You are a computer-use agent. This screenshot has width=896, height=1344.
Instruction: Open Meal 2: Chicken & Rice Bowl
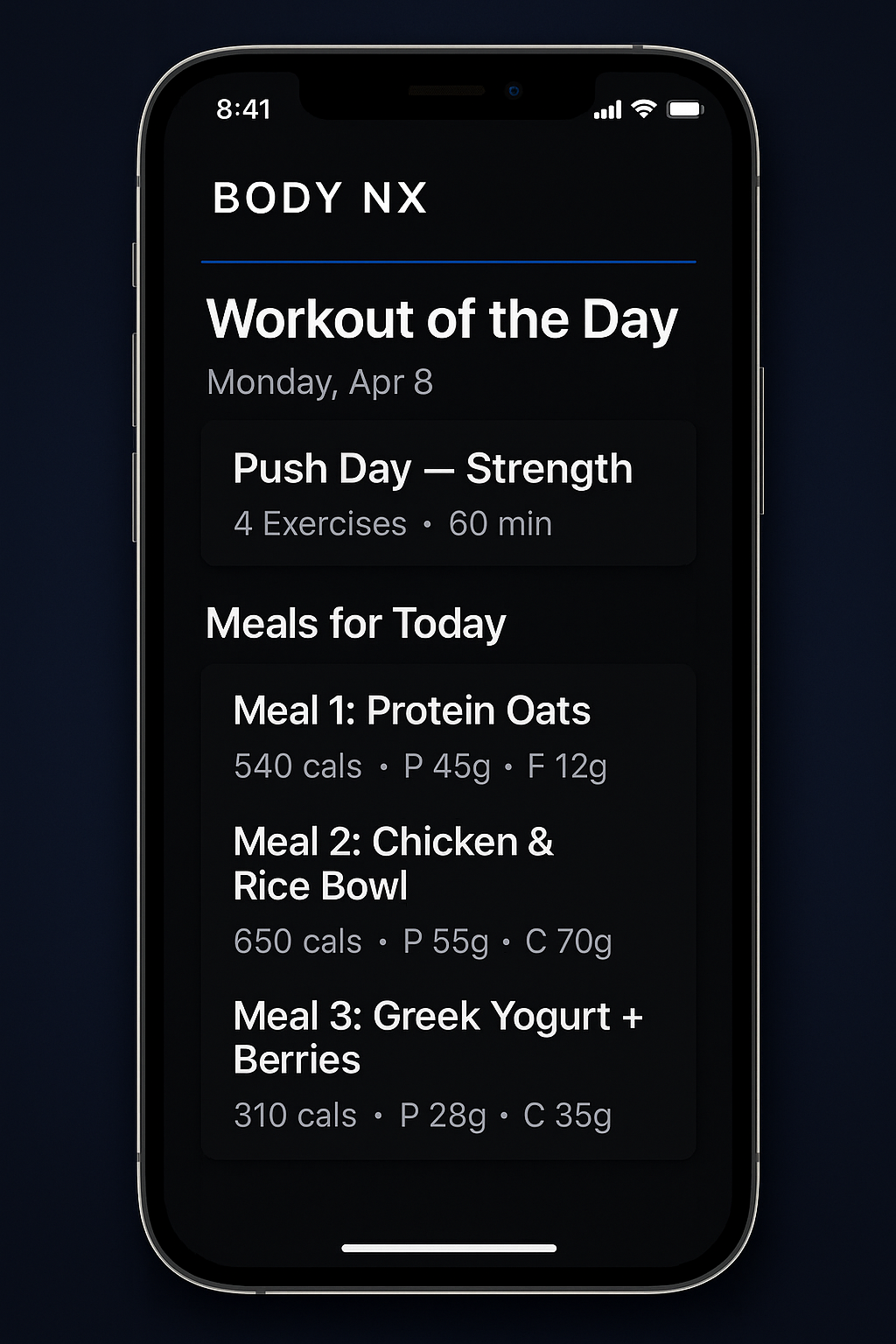tap(393, 864)
